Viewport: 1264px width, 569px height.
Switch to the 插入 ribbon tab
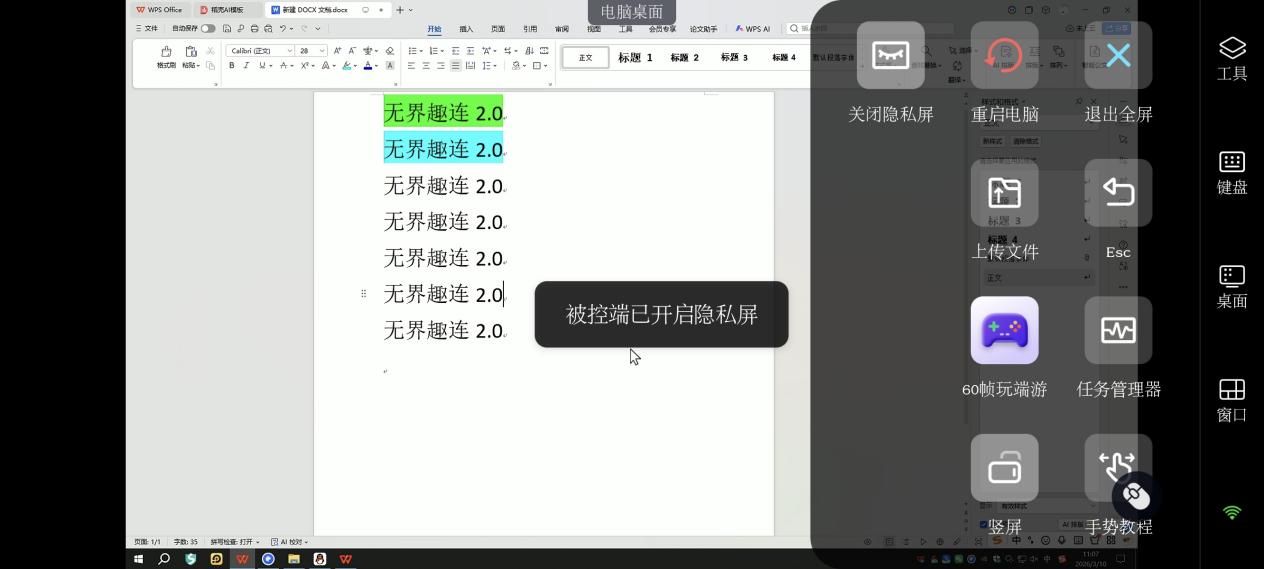(x=466, y=29)
